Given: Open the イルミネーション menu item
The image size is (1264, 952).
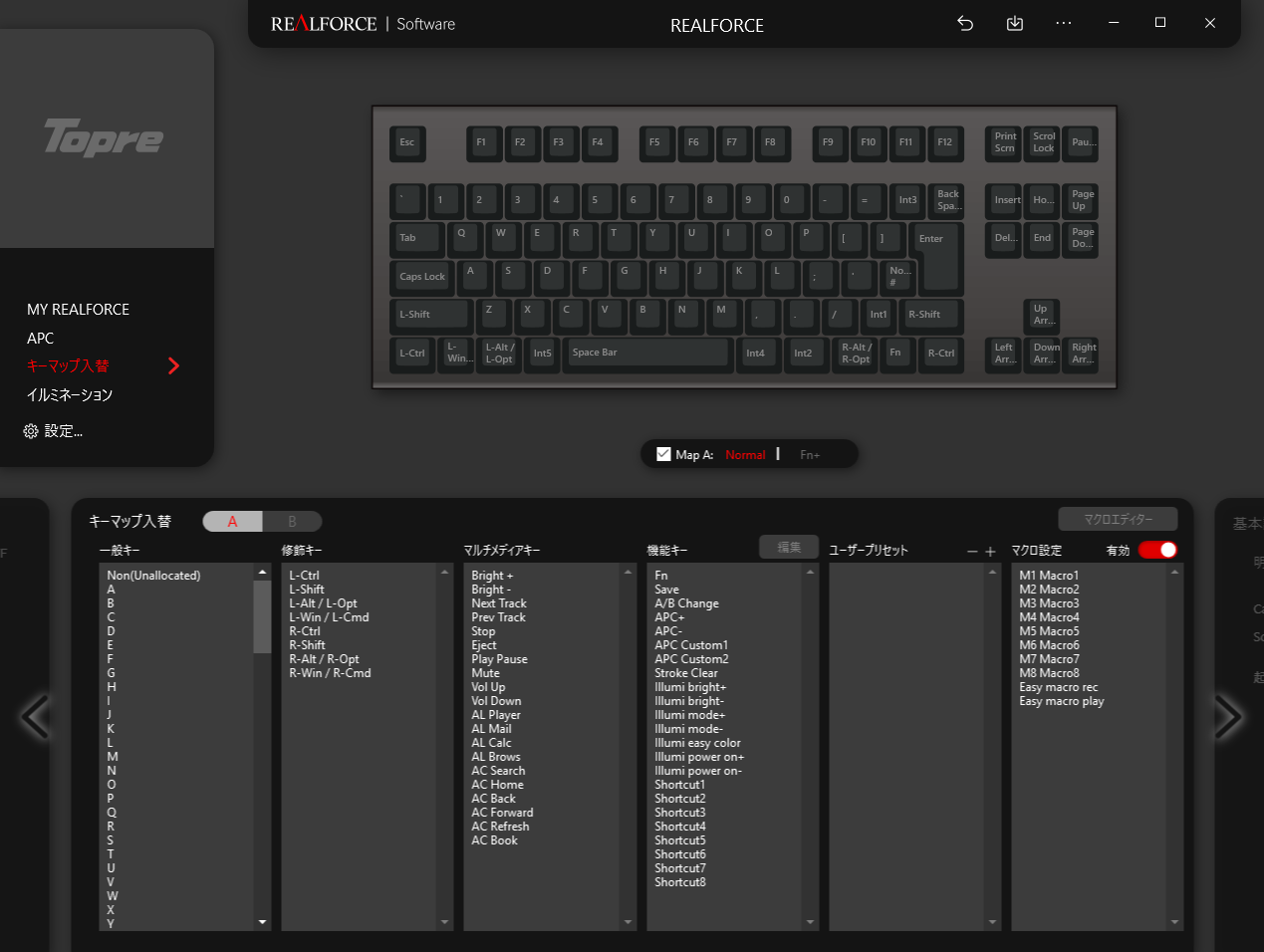Looking at the screenshot, I should click(70, 394).
